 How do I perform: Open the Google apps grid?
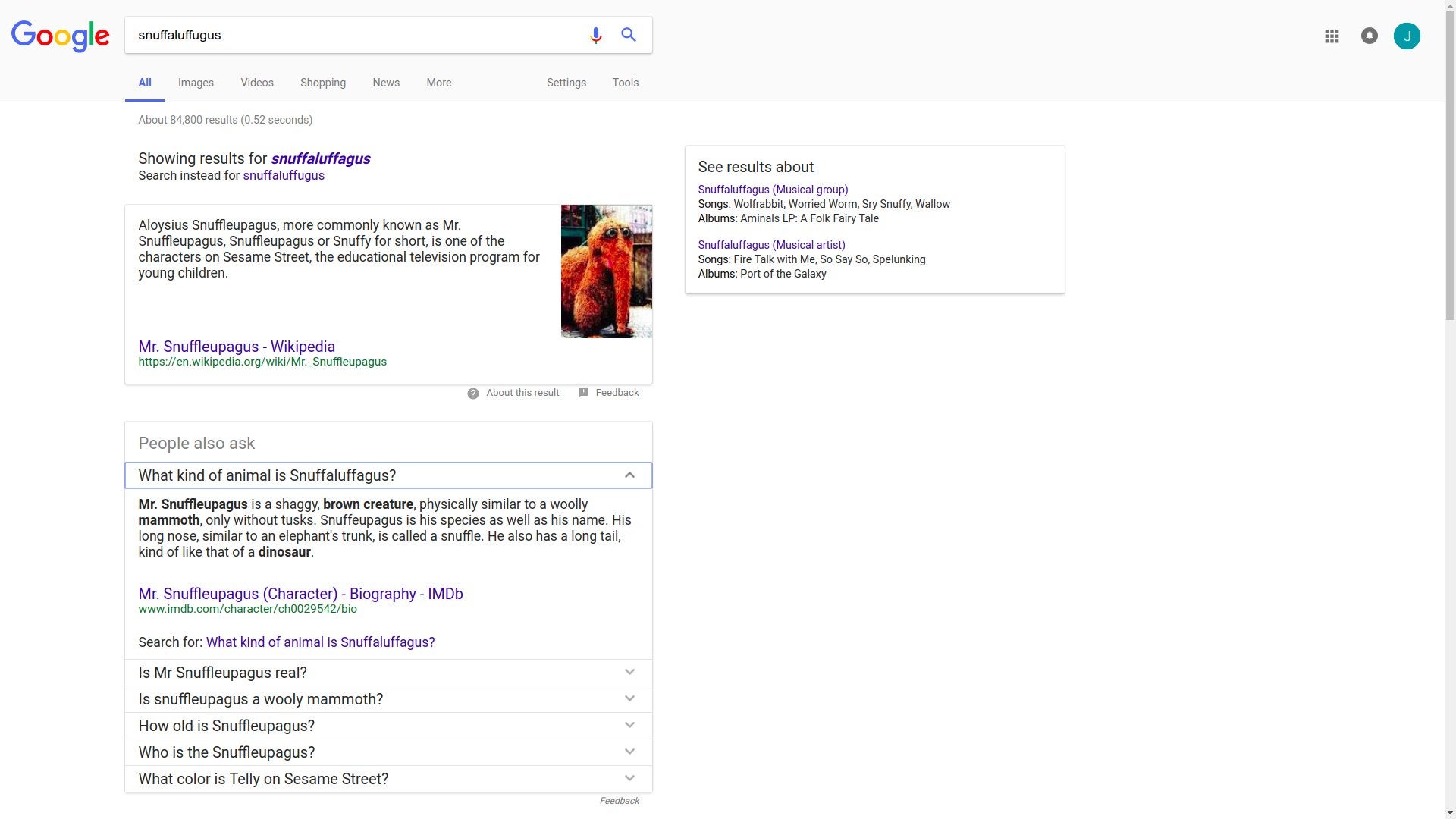click(1332, 36)
